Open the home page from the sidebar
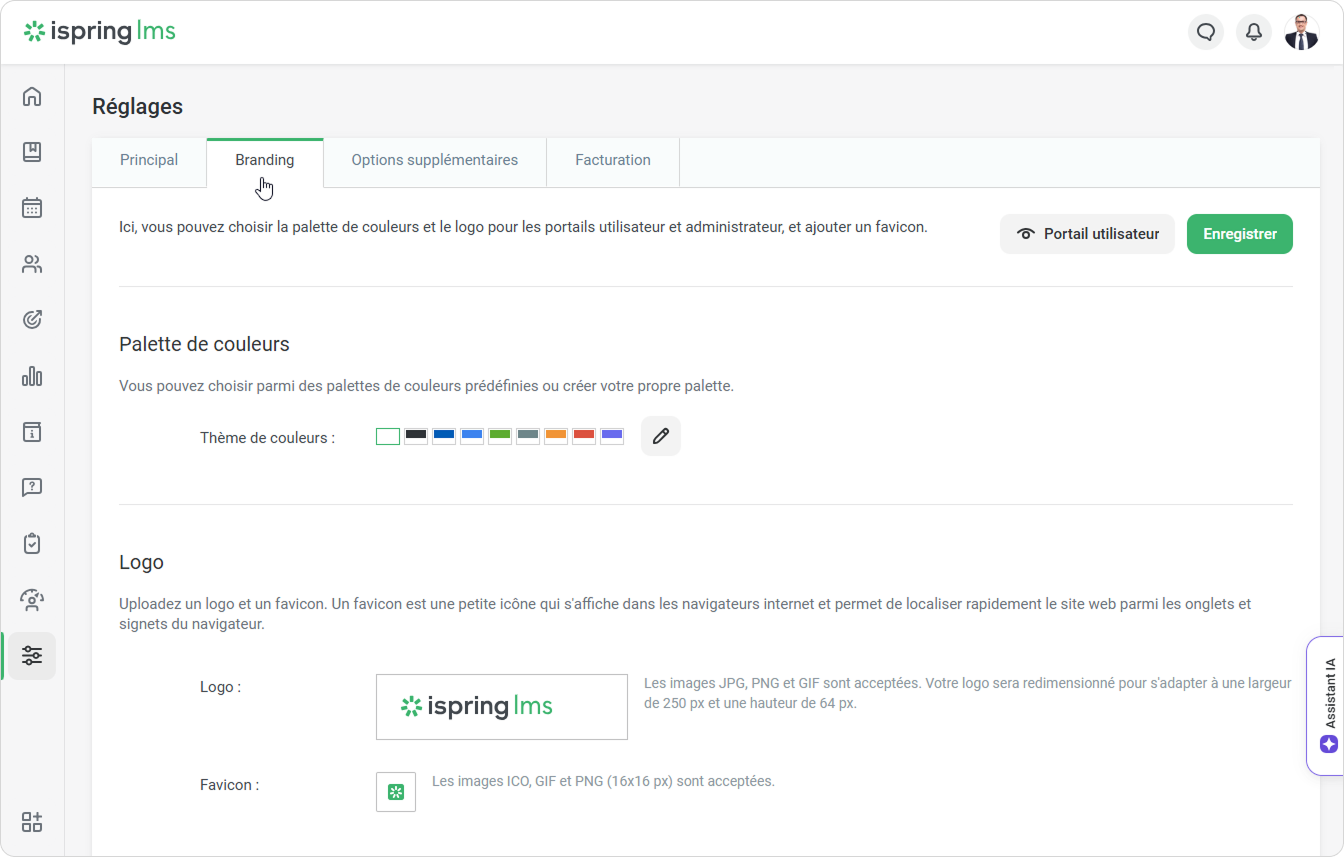This screenshot has height=857, width=1344. 32,97
